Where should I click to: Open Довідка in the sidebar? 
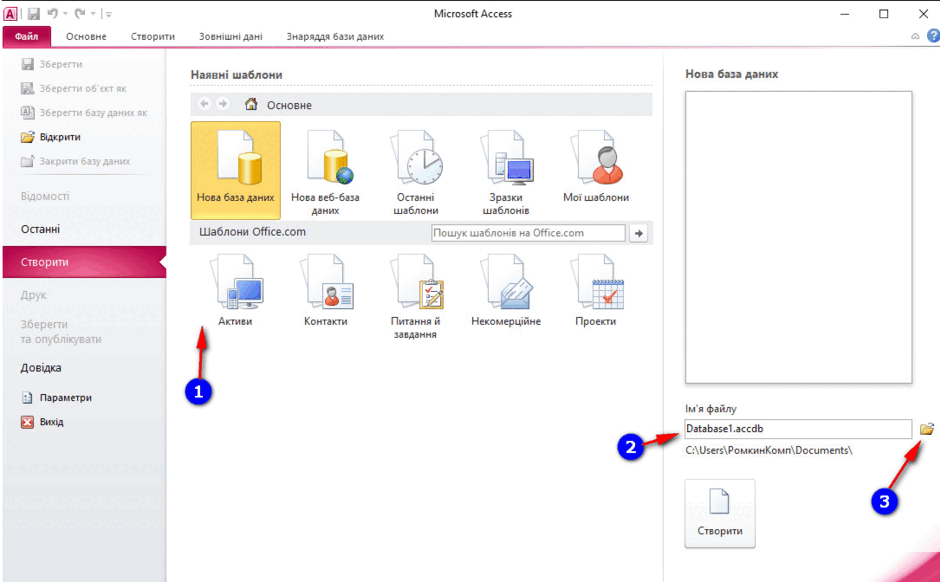click(41, 367)
